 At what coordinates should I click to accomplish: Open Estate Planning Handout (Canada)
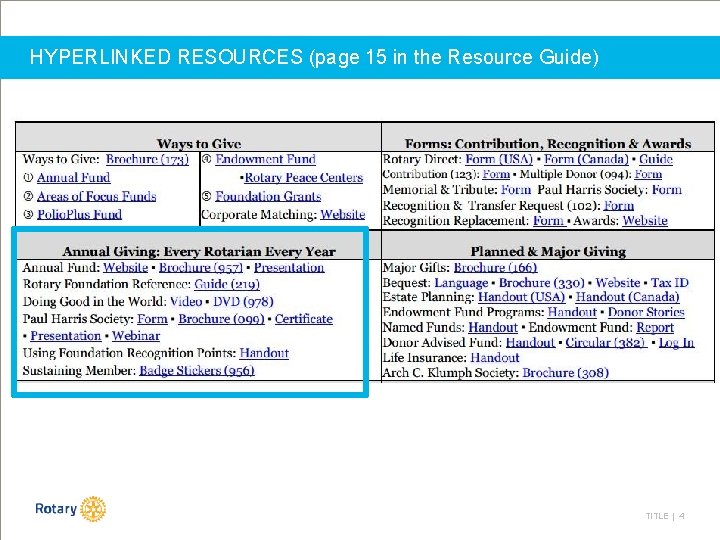coord(627,298)
